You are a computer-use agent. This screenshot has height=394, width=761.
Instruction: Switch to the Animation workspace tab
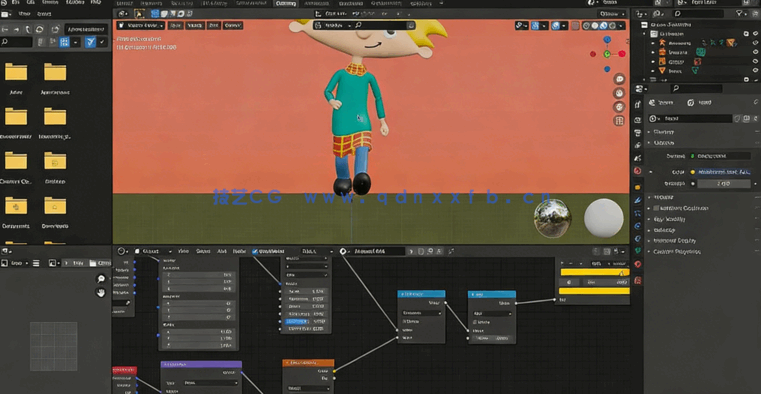tap(316, 3)
